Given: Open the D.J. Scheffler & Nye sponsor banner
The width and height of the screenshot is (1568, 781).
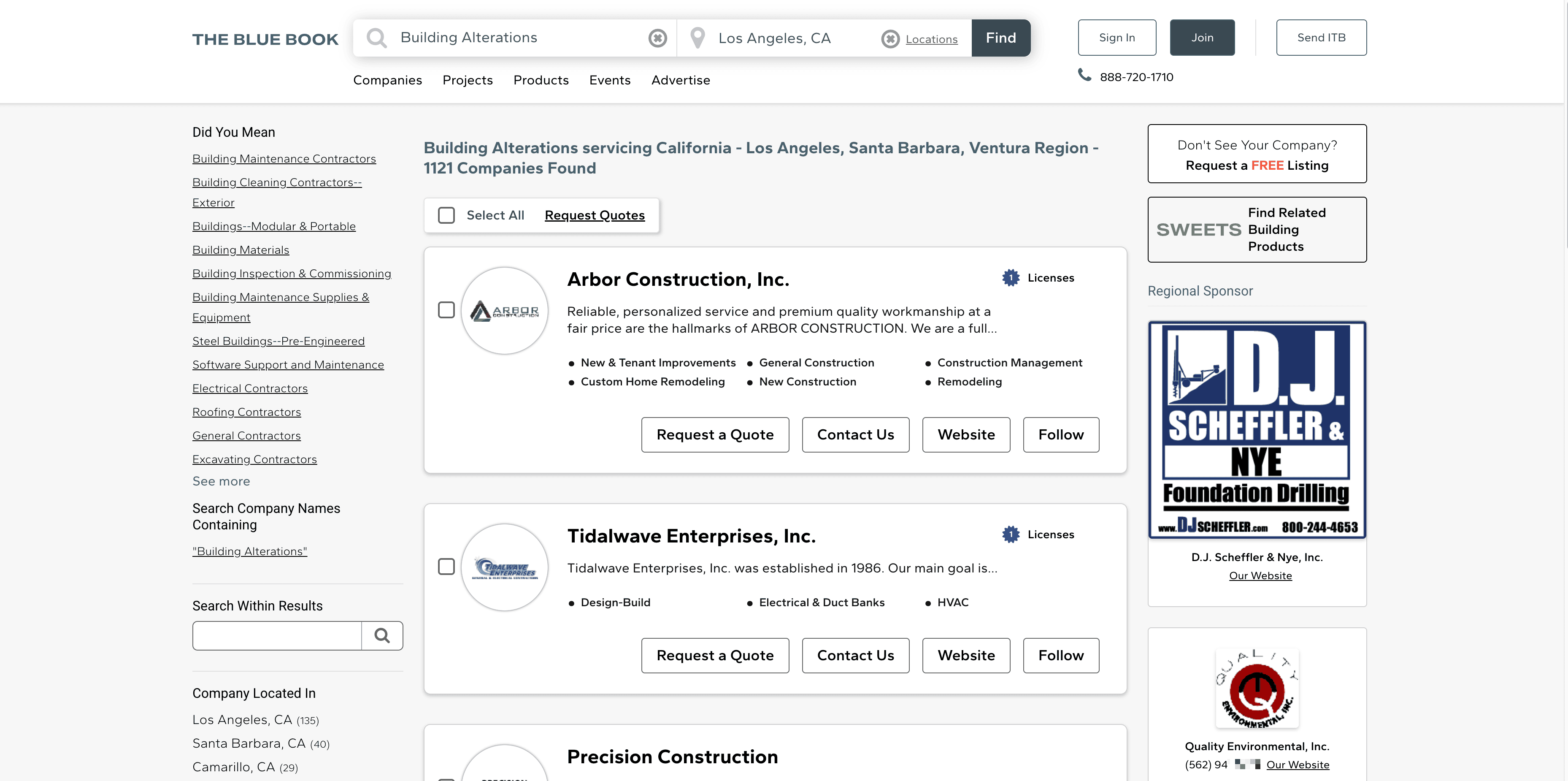Looking at the screenshot, I should pos(1256,430).
